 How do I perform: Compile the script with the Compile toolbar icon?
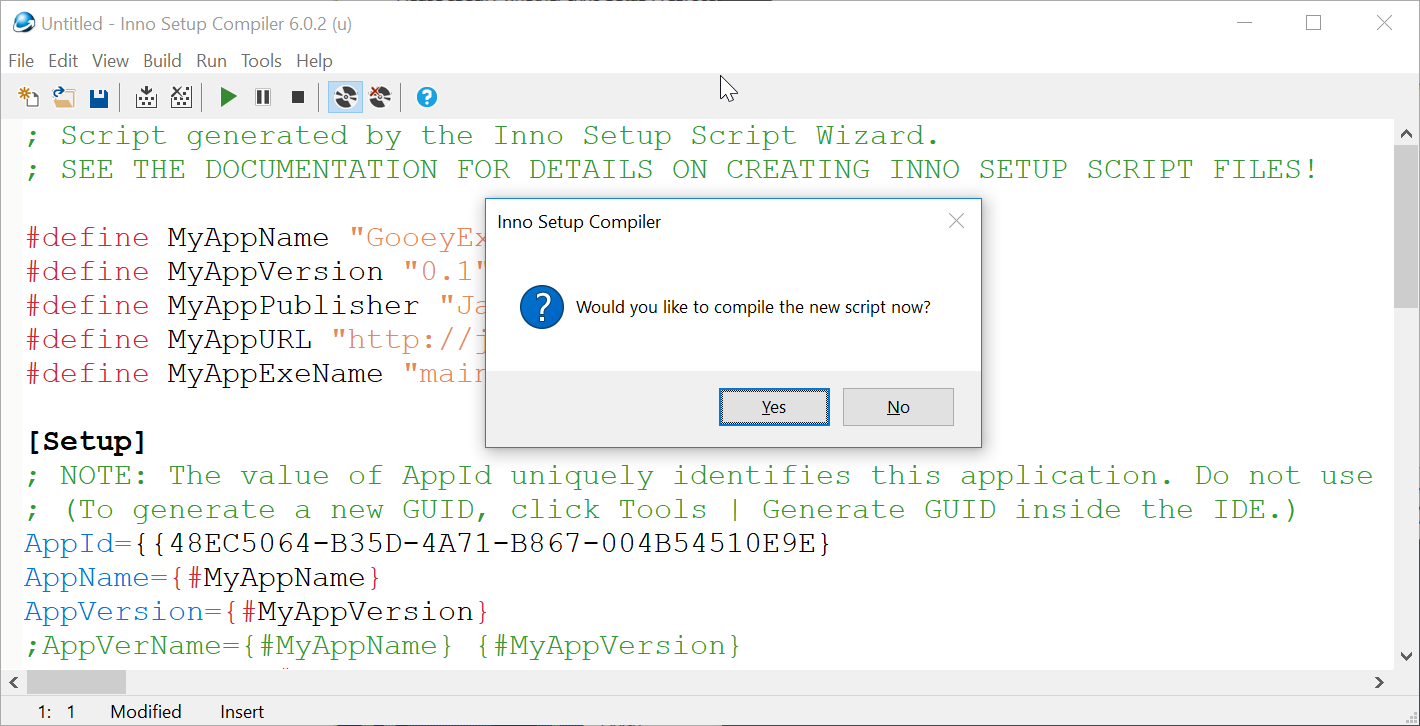tap(146, 97)
